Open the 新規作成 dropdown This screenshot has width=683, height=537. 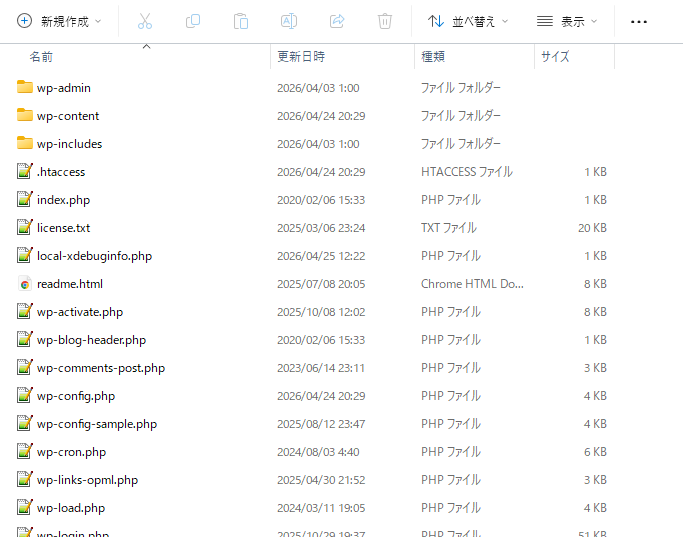point(60,21)
